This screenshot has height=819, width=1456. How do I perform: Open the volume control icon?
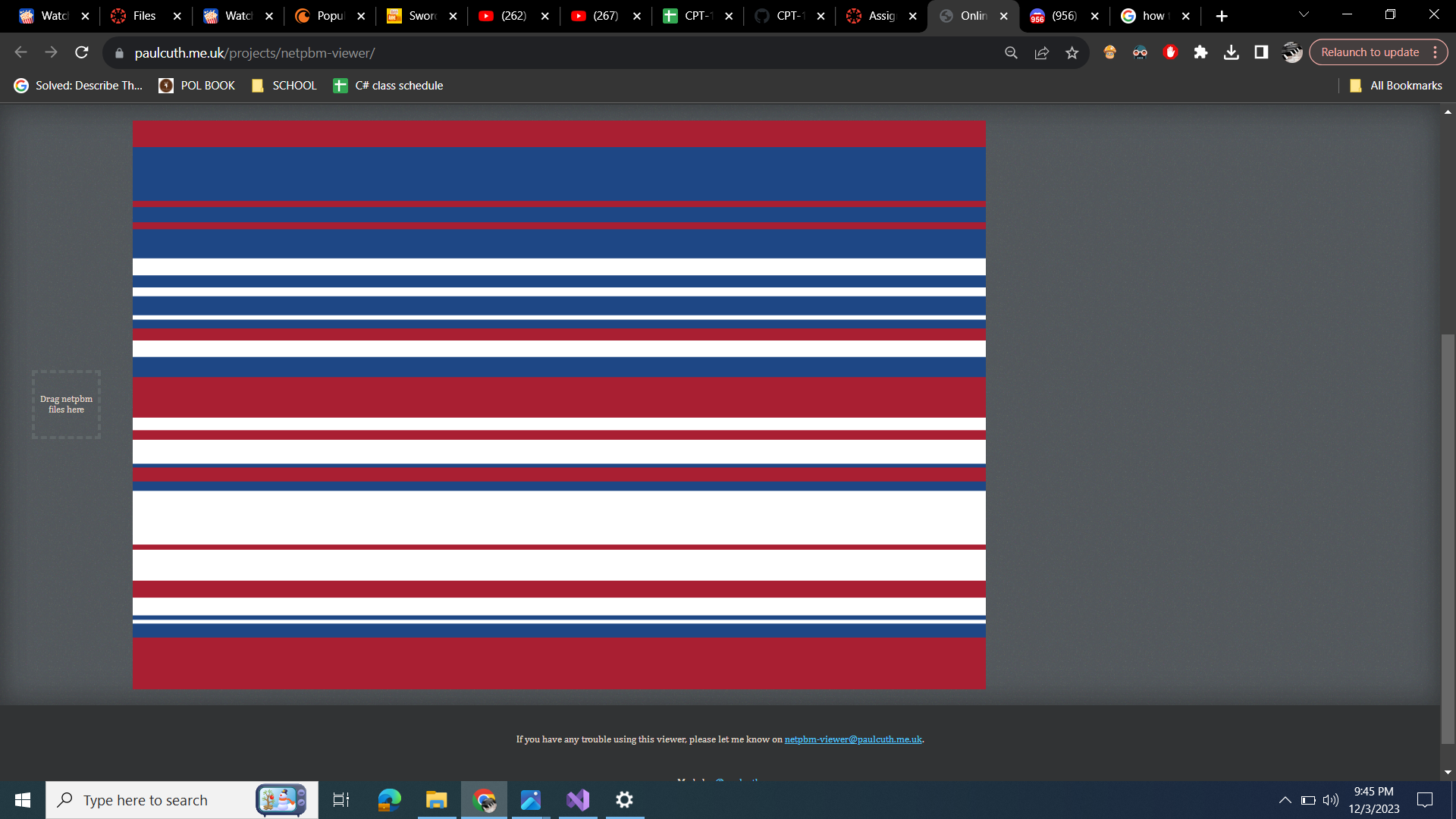tap(1331, 800)
